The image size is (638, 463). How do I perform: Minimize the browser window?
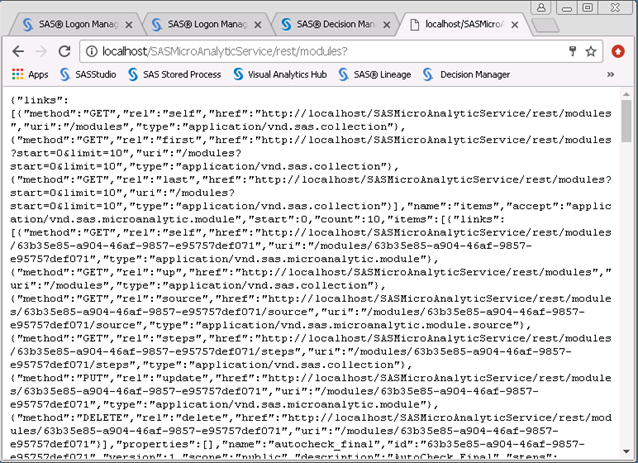coord(567,8)
